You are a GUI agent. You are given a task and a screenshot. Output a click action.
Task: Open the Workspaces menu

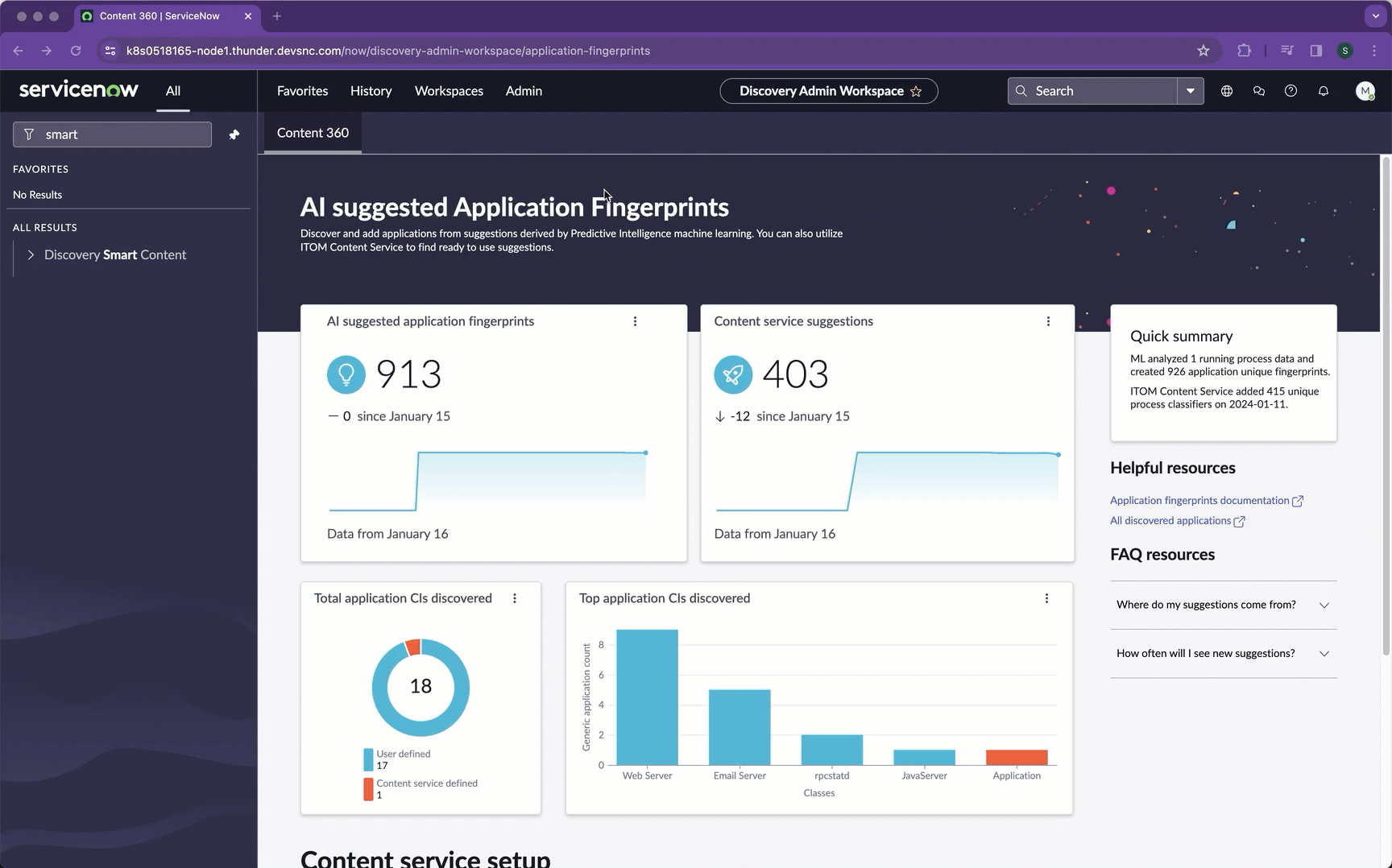click(x=449, y=91)
